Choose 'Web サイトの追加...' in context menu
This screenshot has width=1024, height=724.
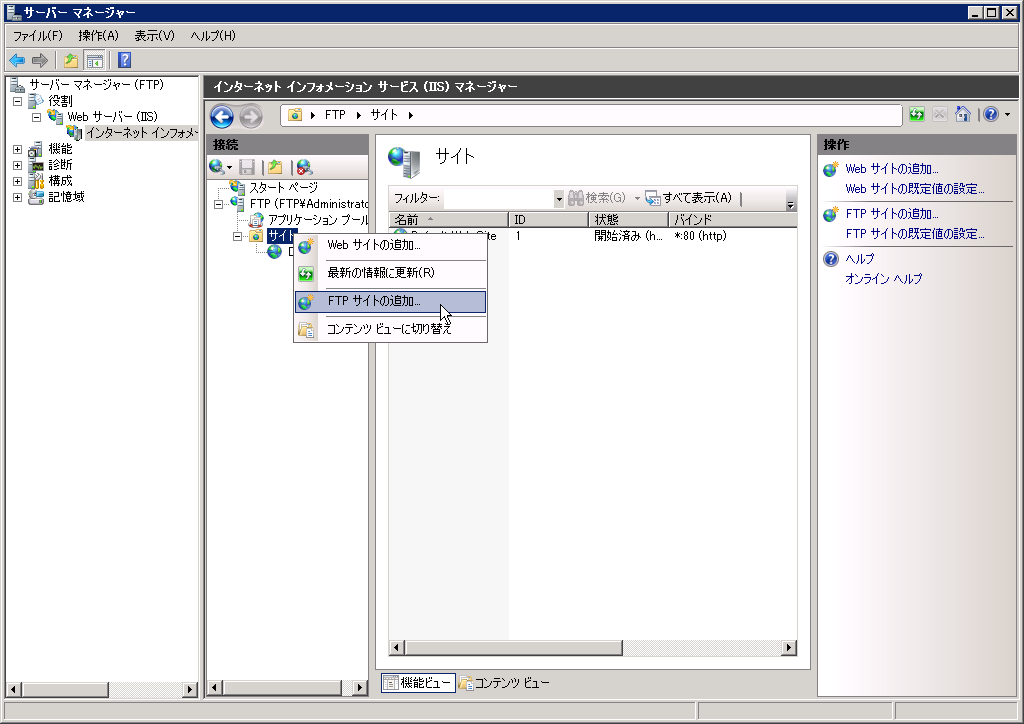391,245
